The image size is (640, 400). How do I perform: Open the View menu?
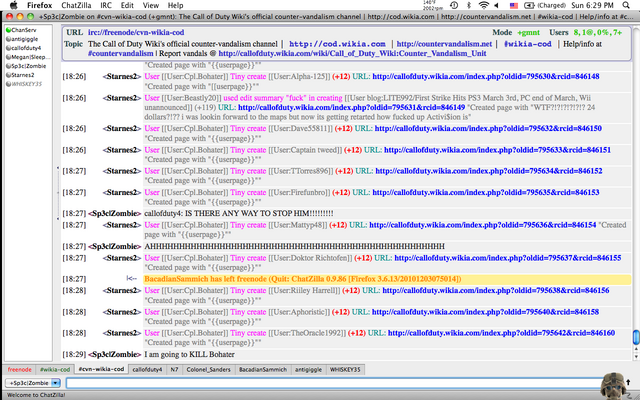pyautogui.click(x=151, y=5)
